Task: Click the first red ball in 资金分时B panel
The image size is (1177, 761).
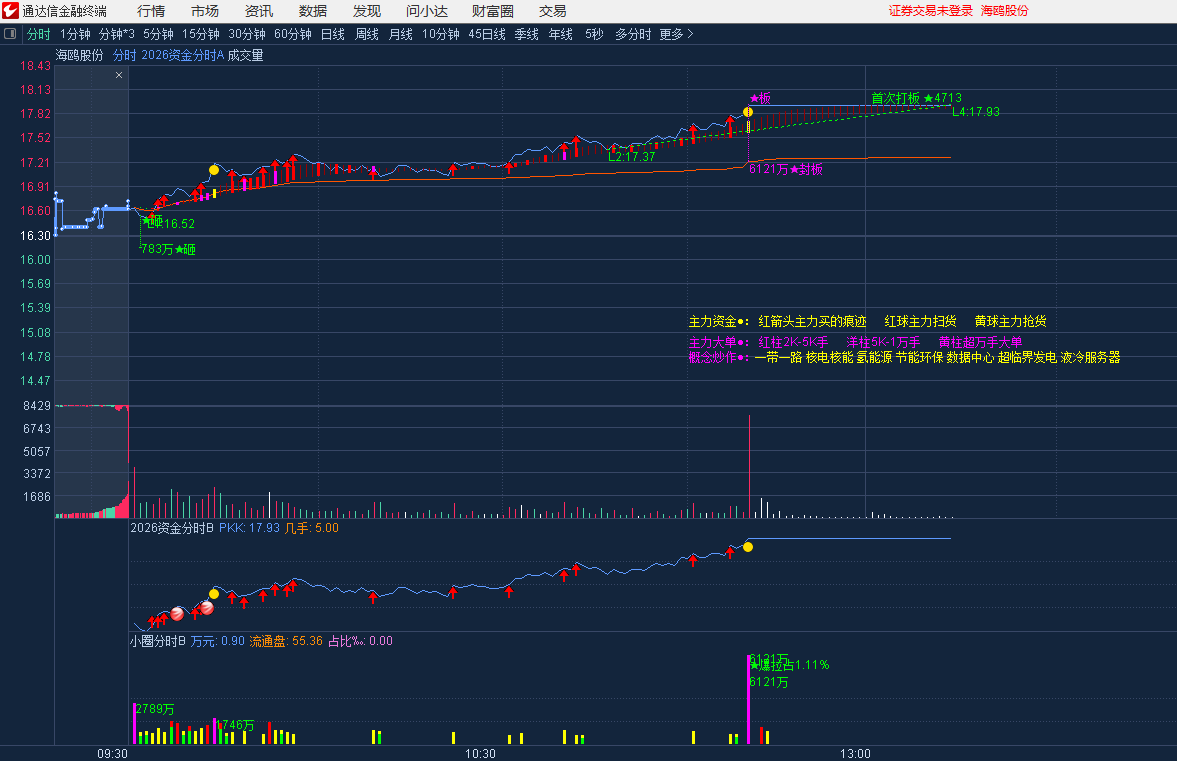Action: click(177, 613)
